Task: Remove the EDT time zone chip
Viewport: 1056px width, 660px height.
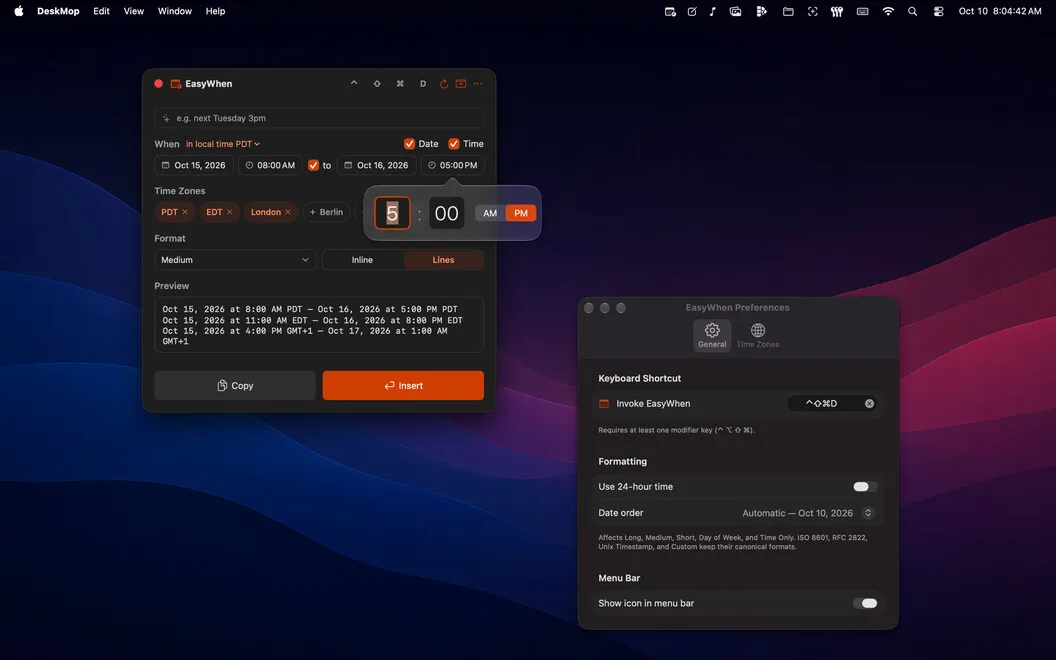Action: pos(230,212)
